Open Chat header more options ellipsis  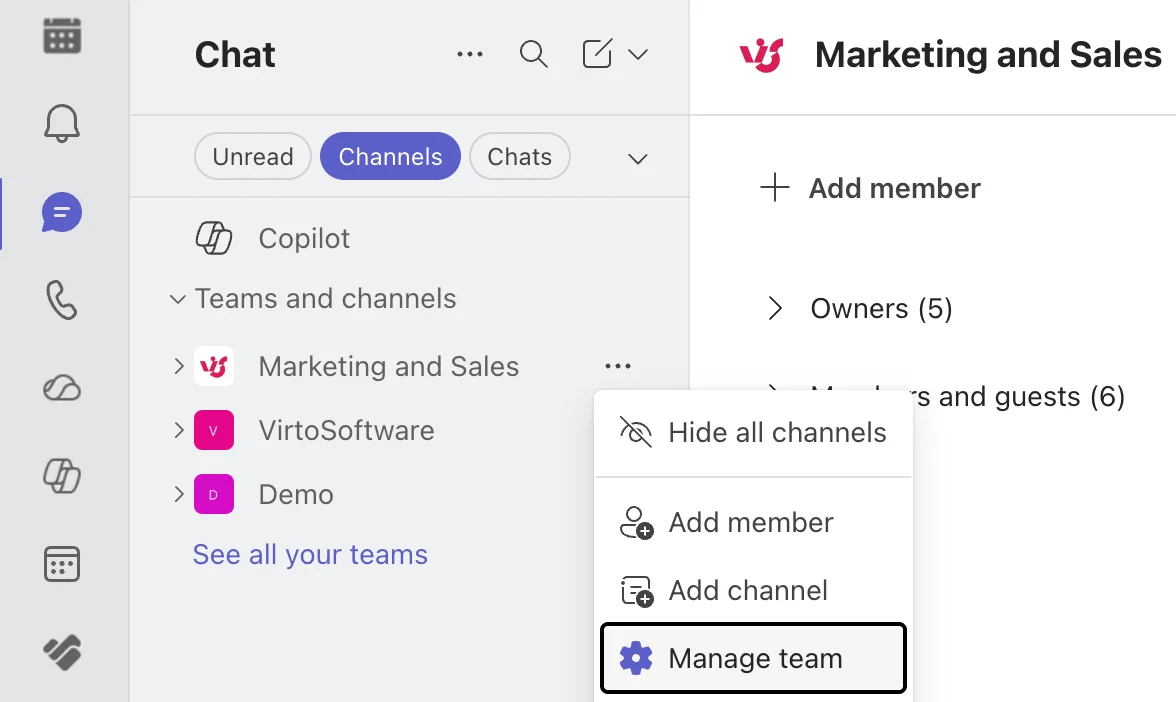pyautogui.click(x=470, y=54)
